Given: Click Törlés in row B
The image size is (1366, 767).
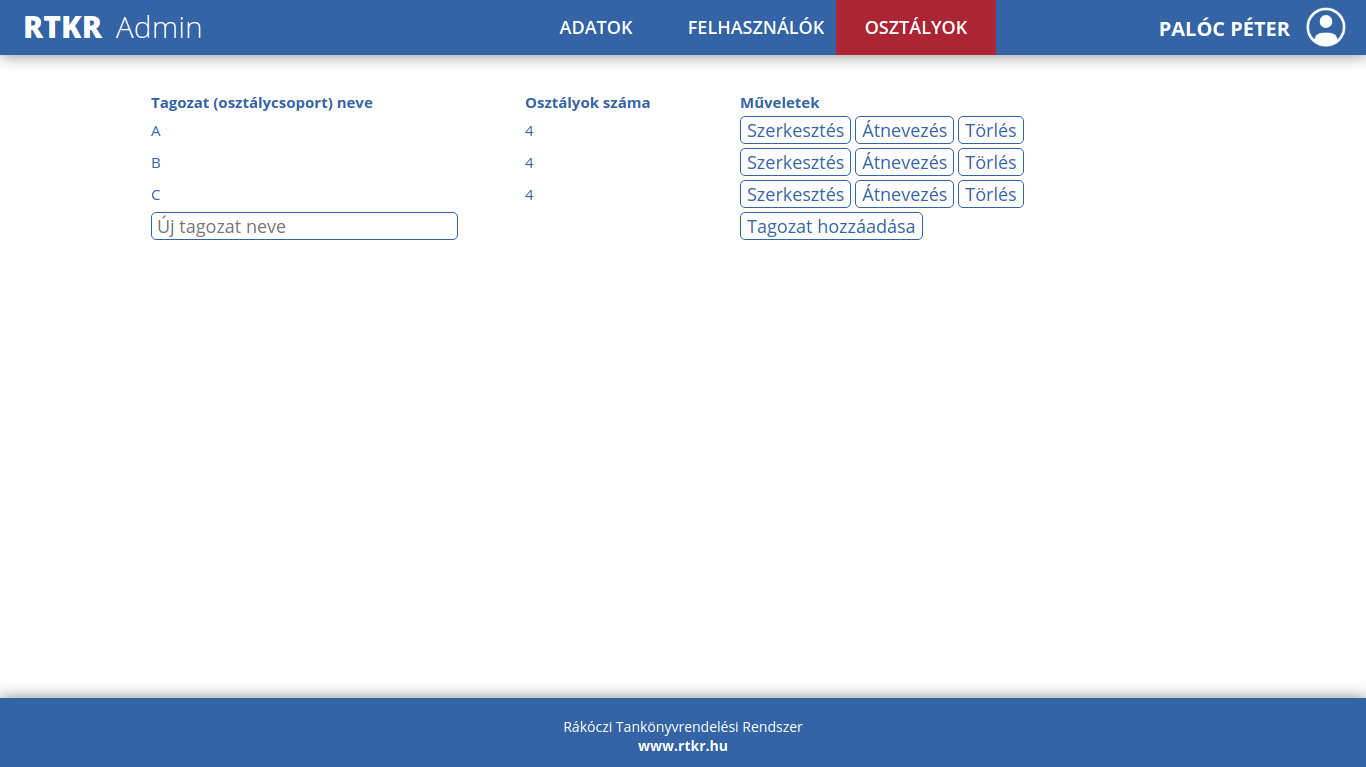Looking at the screenshot, I should click(990, 162).
